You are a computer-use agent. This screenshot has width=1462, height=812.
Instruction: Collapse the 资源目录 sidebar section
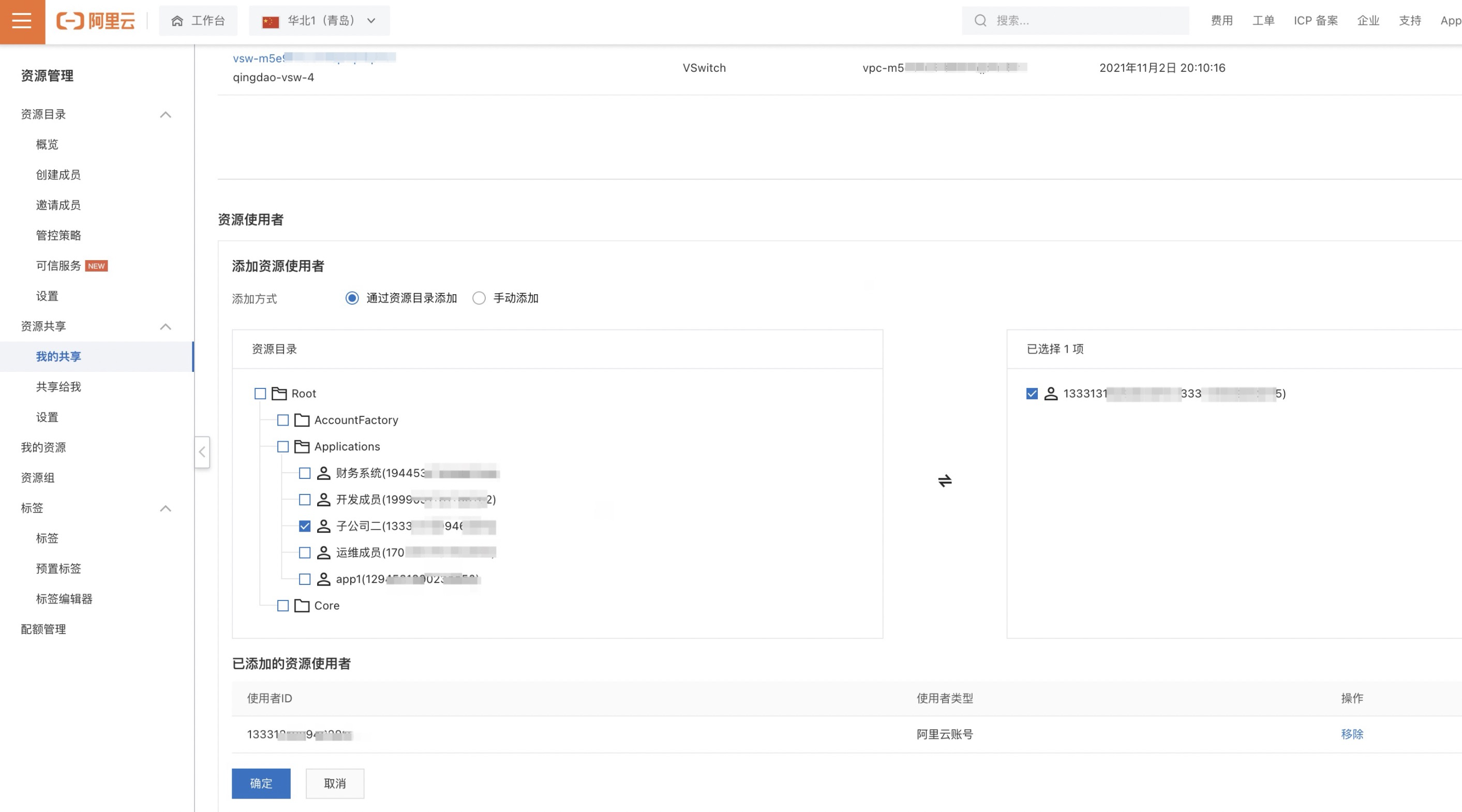pos(165,115)
